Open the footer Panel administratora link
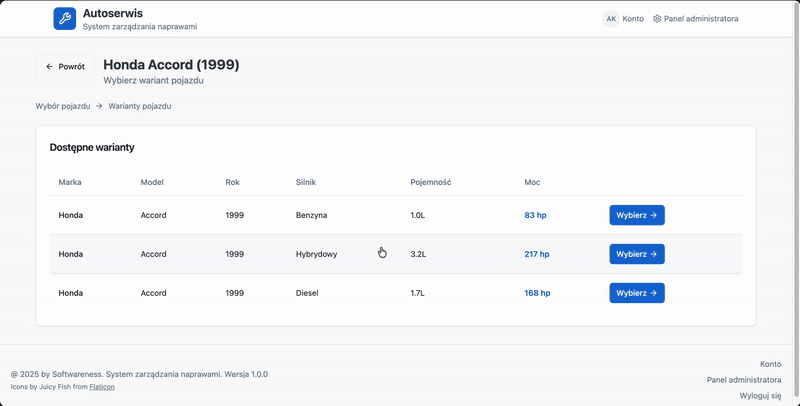This screenshot has height=406, width=800. click(x=744, y=380)
